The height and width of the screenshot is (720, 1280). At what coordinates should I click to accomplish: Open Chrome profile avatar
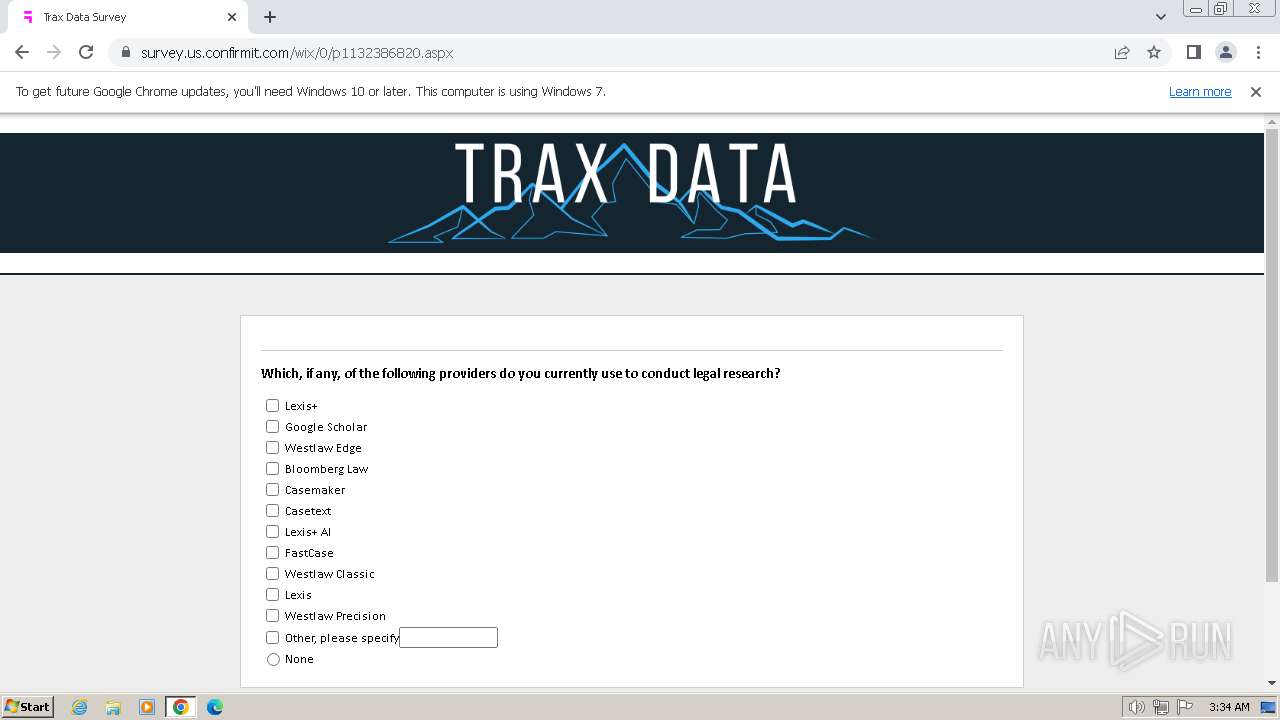[x=1225, y=52]
